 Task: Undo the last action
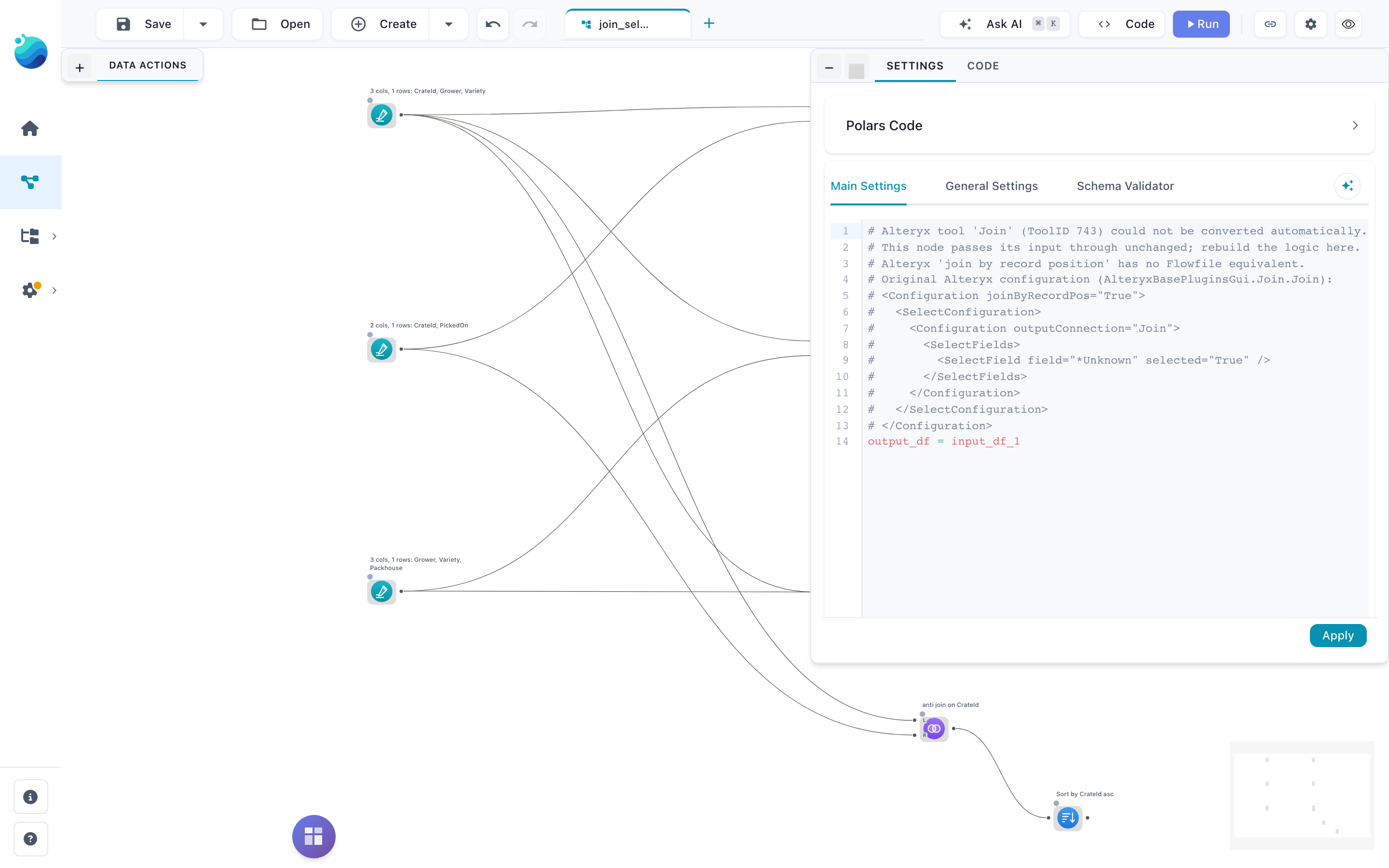tap(492, 24)
